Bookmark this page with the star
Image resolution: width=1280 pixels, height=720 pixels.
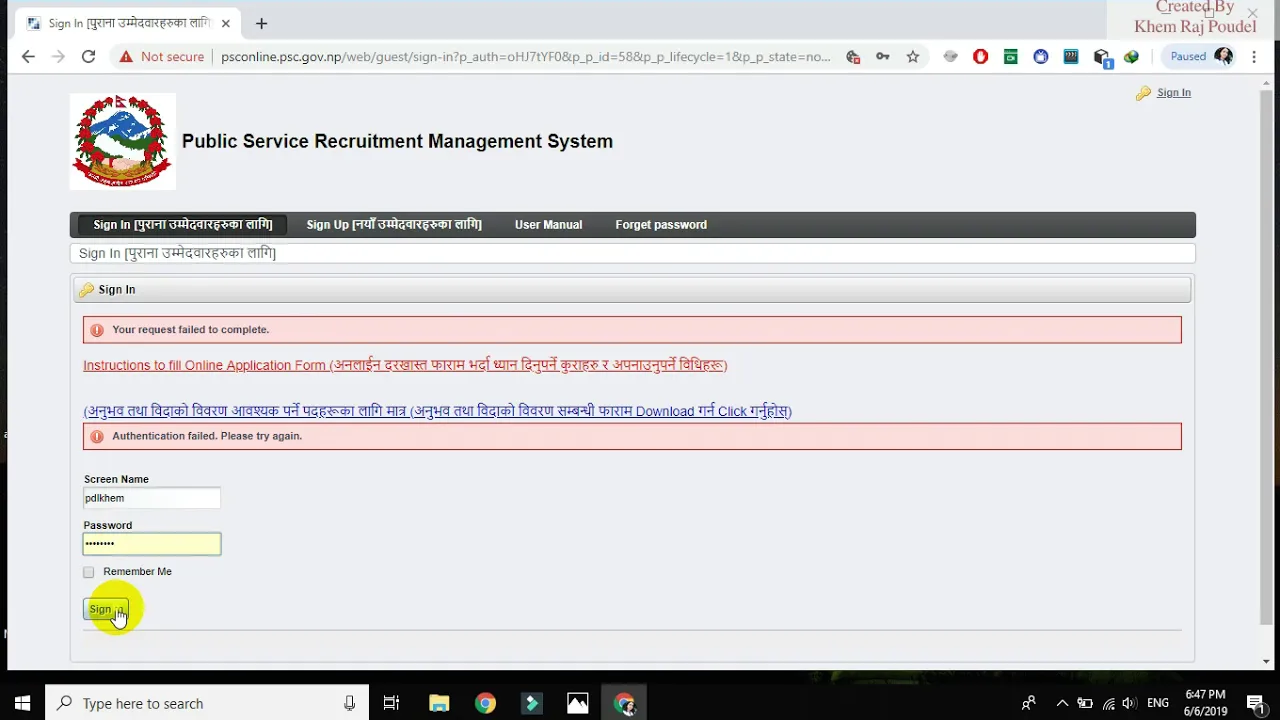click(913, 57)
